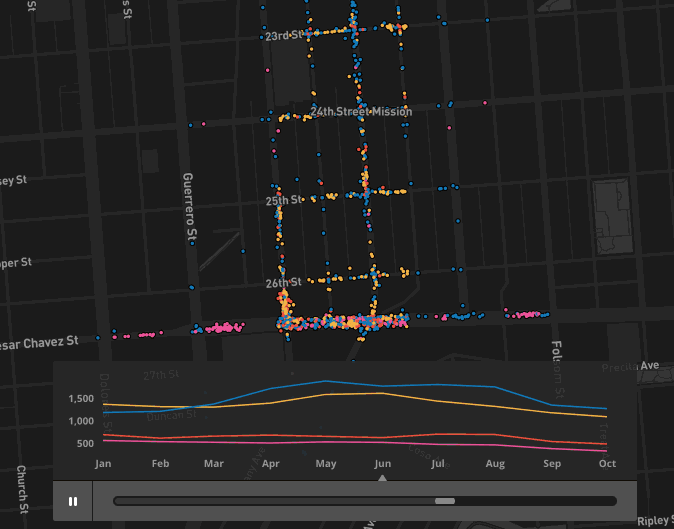Click the 25th St map label
Image resolution: width=674 pixels, height=529 pixels.
(x=284, y=200)
